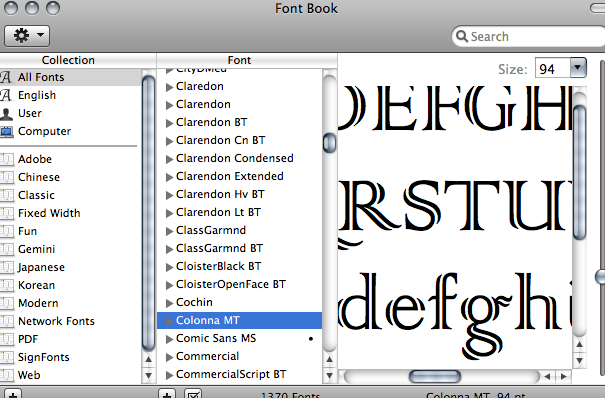Click the preview scroll down arrow
605x398 pixels.
(x=580, y=361)
